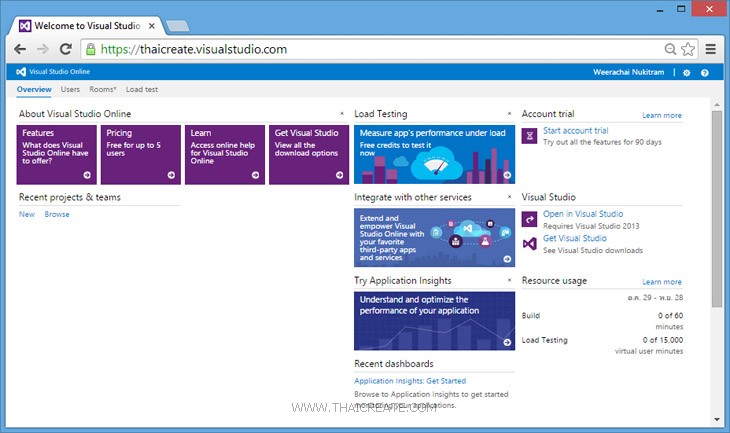Click Learn more beside Resource usage
Image resolution: width=730 pixels, height=433 pixels.
coord(662,282)
